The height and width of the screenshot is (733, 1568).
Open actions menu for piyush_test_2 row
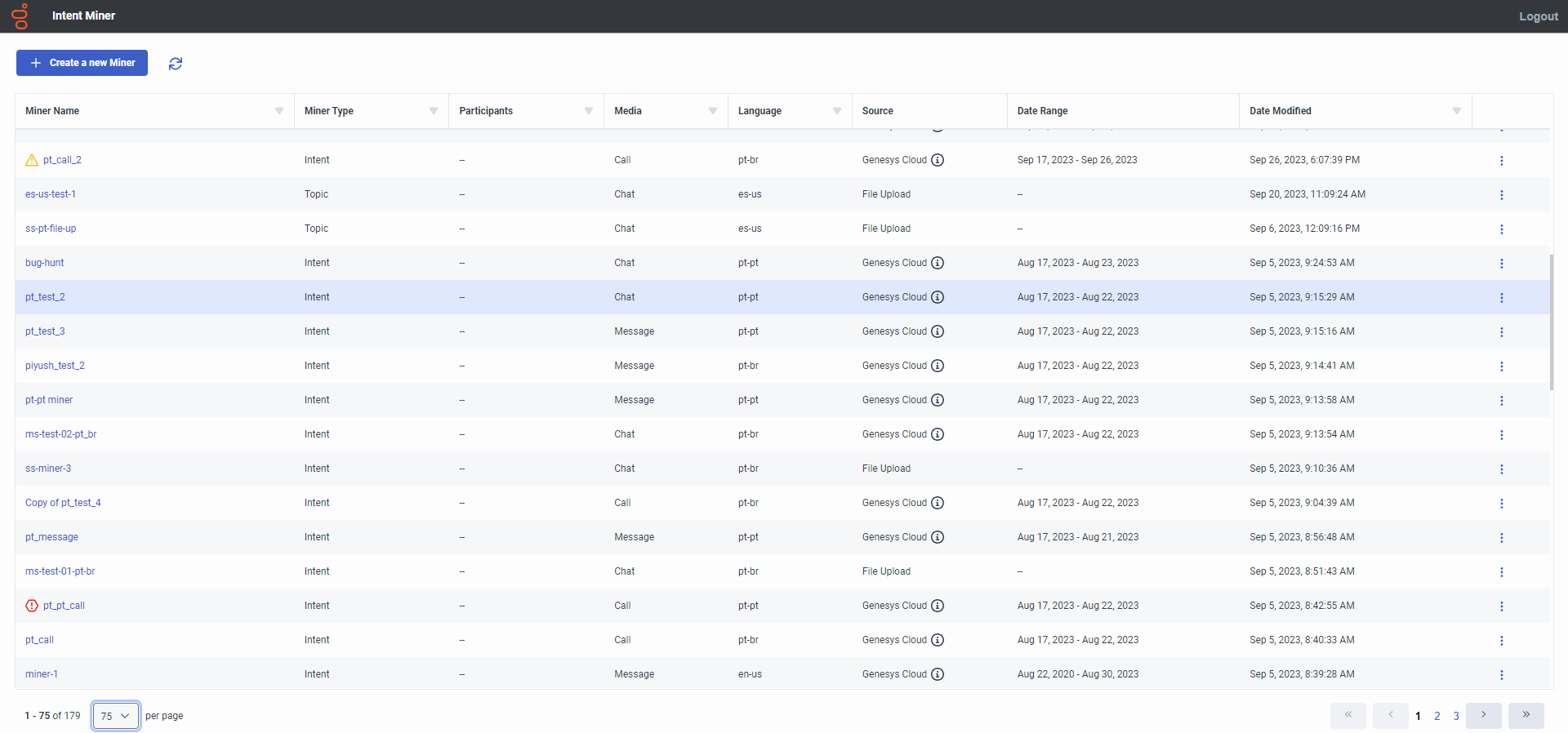click(1501, 366)
